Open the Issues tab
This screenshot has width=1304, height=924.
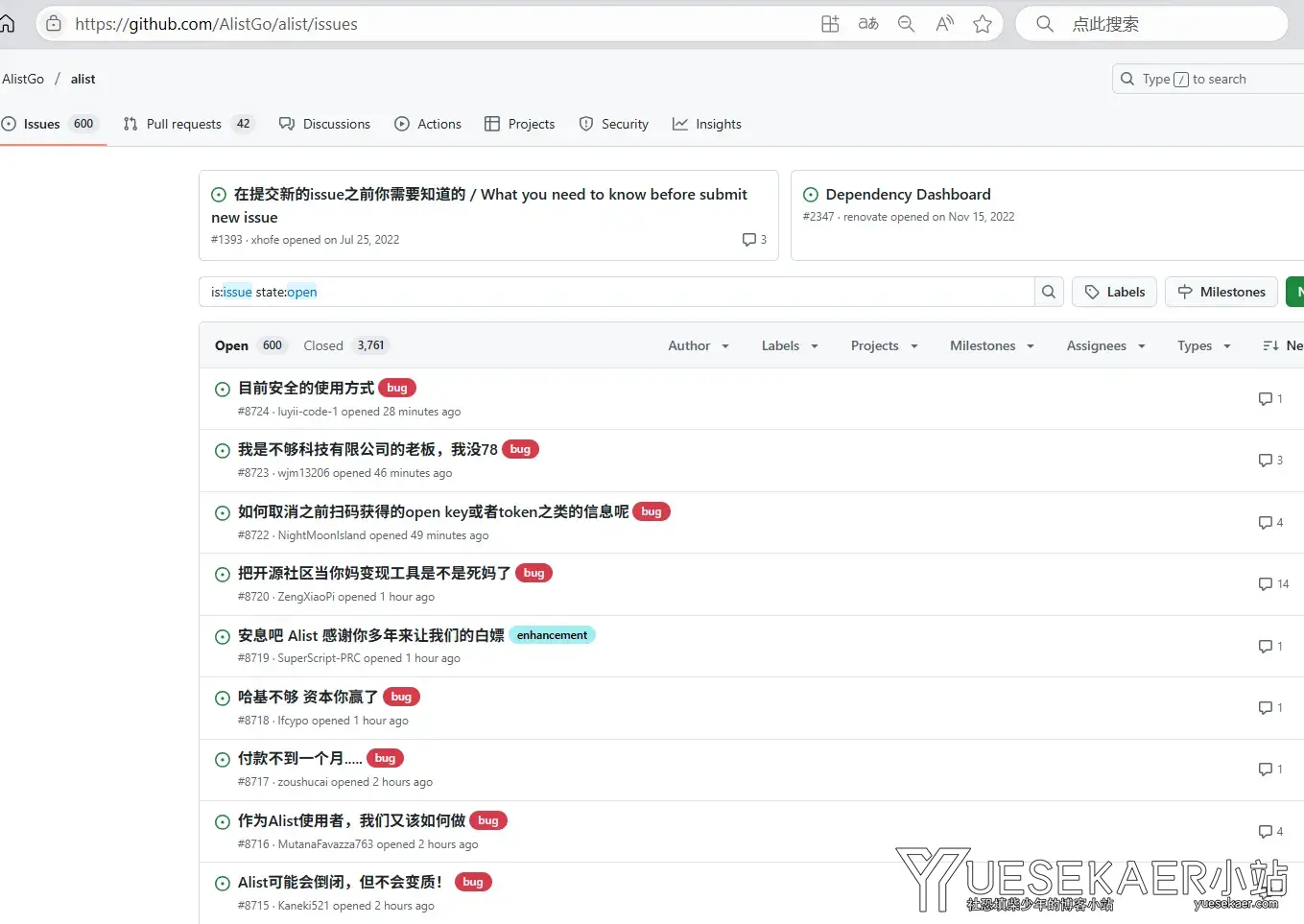(x=49, y=124)
